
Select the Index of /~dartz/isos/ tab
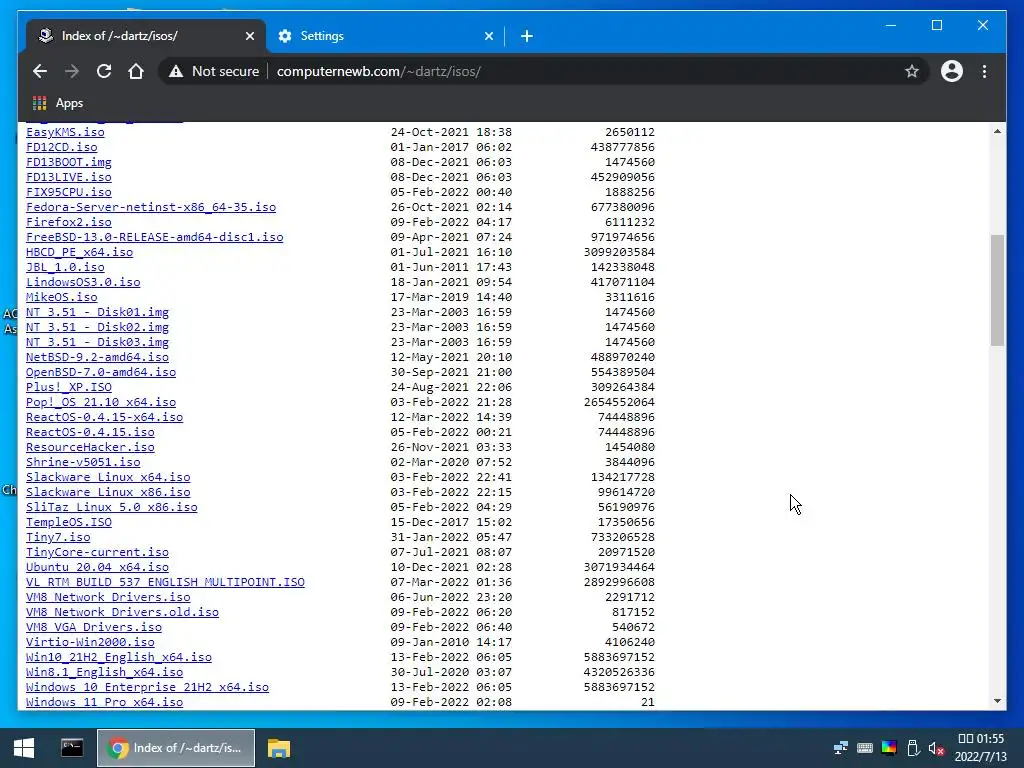pos(145,36)
